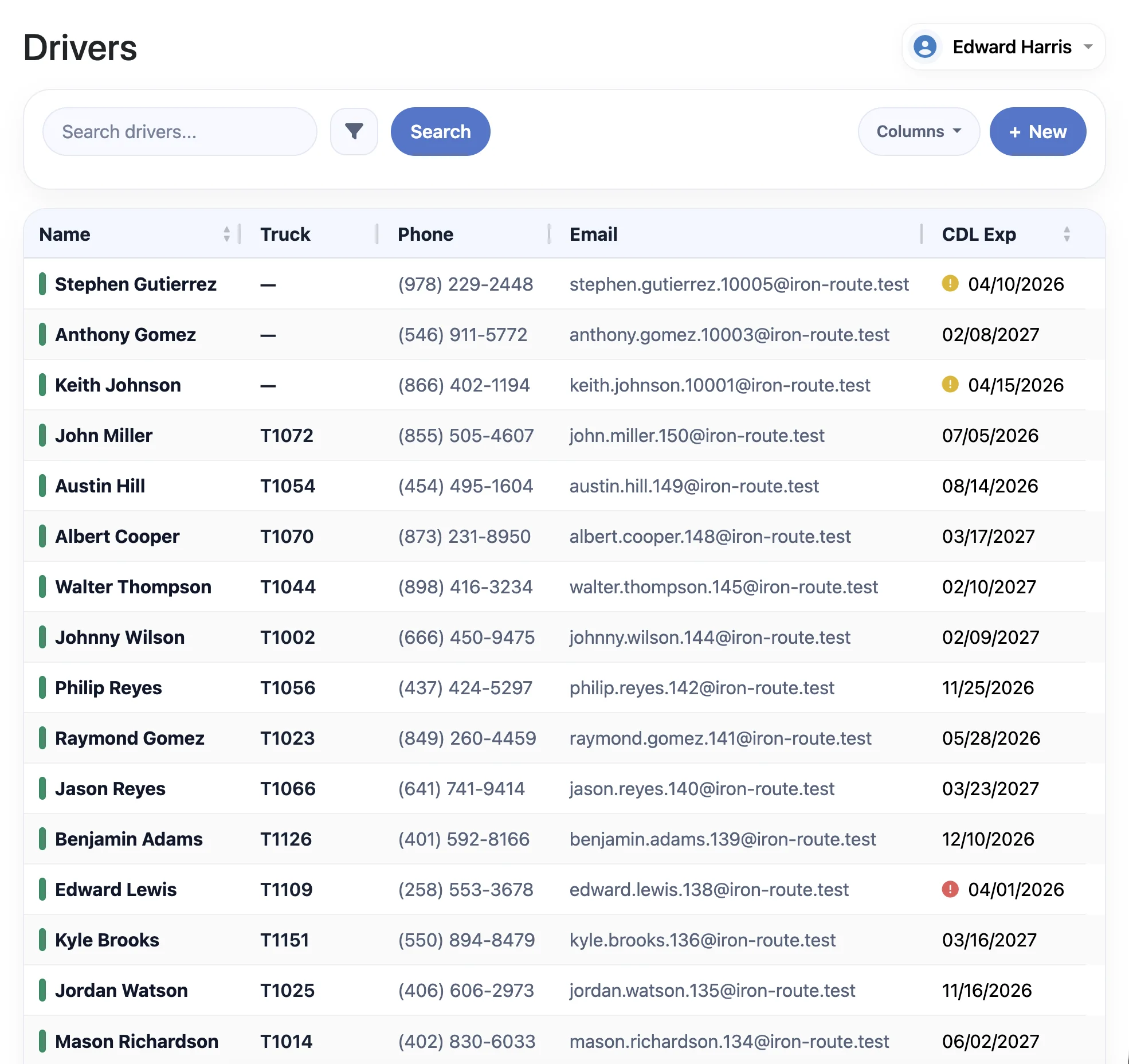This screenshot has height=1064, width=1129.
Task: Click red alert icon on Edward Lewis's expiration
Action: click(950, 889)
